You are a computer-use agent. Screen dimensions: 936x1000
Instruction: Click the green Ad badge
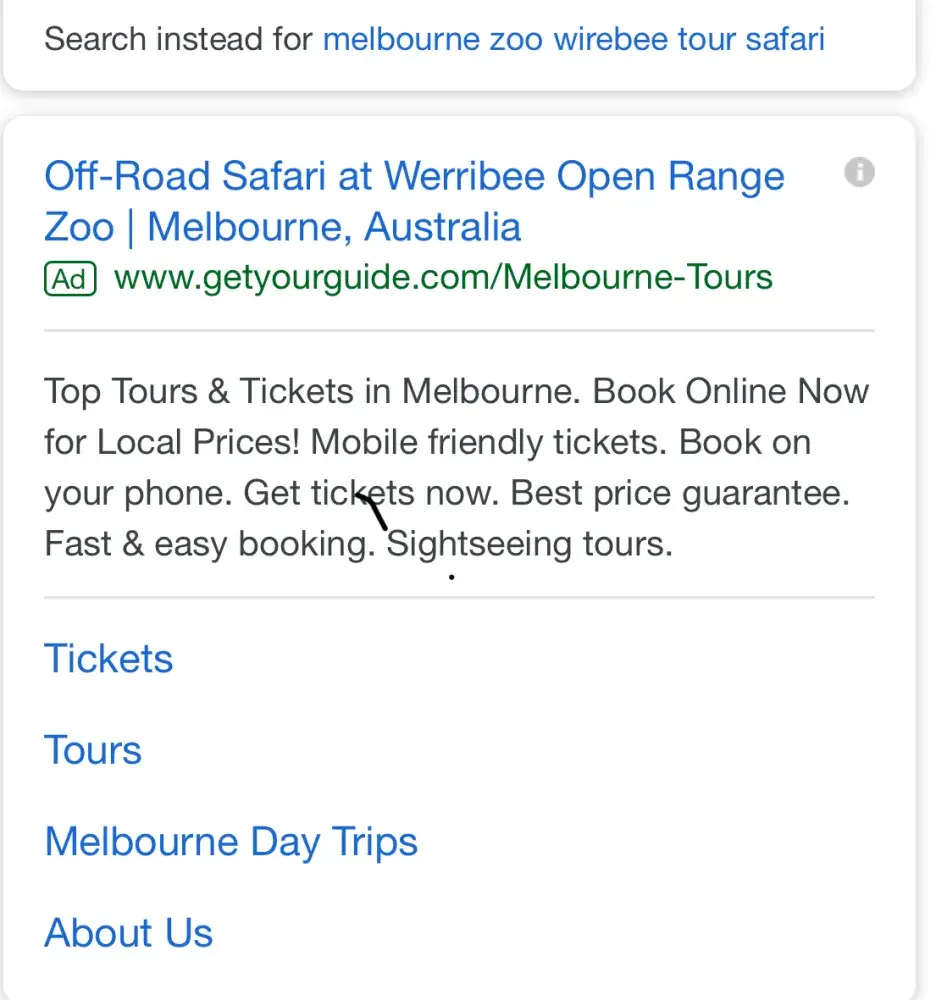70,278
